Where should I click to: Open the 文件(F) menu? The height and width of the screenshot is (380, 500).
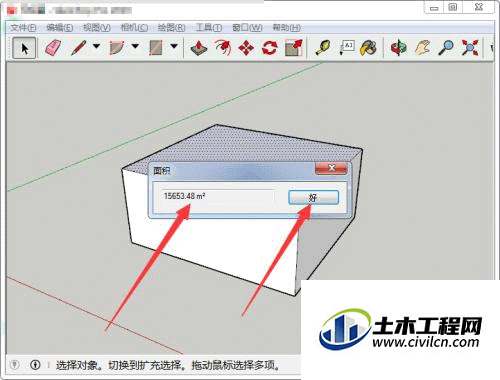[x=23, y=28]
